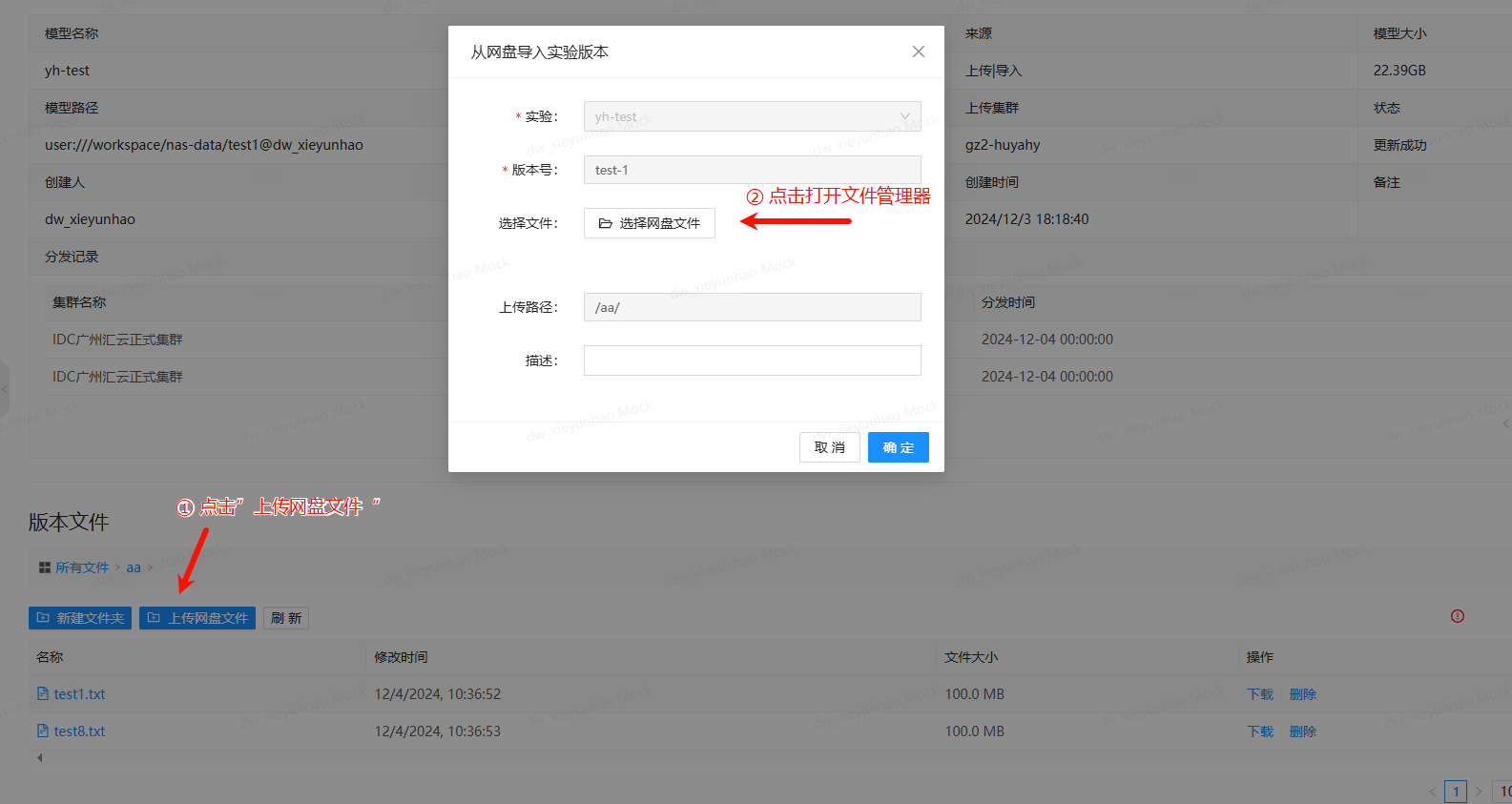1512x804 pixels.
Task: Click the 上传|导入 source value
Action: [993, 71]
